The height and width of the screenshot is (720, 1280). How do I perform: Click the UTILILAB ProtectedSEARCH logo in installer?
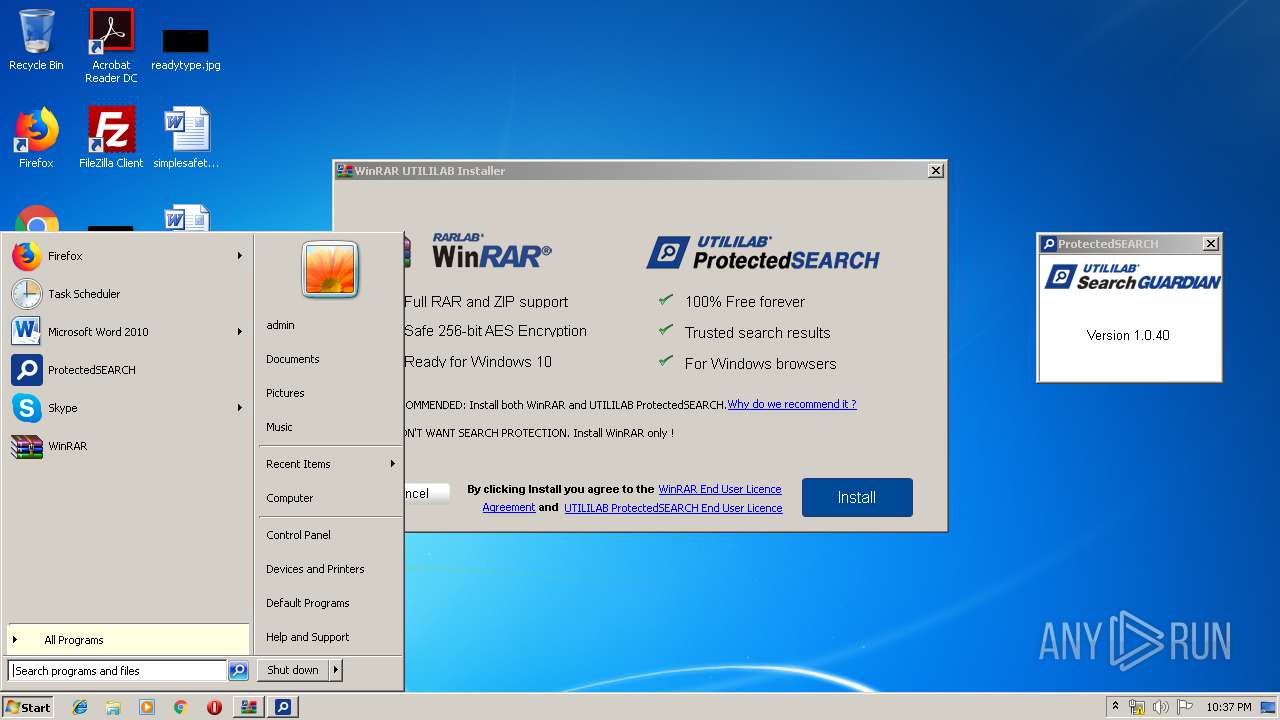[763, 253]
